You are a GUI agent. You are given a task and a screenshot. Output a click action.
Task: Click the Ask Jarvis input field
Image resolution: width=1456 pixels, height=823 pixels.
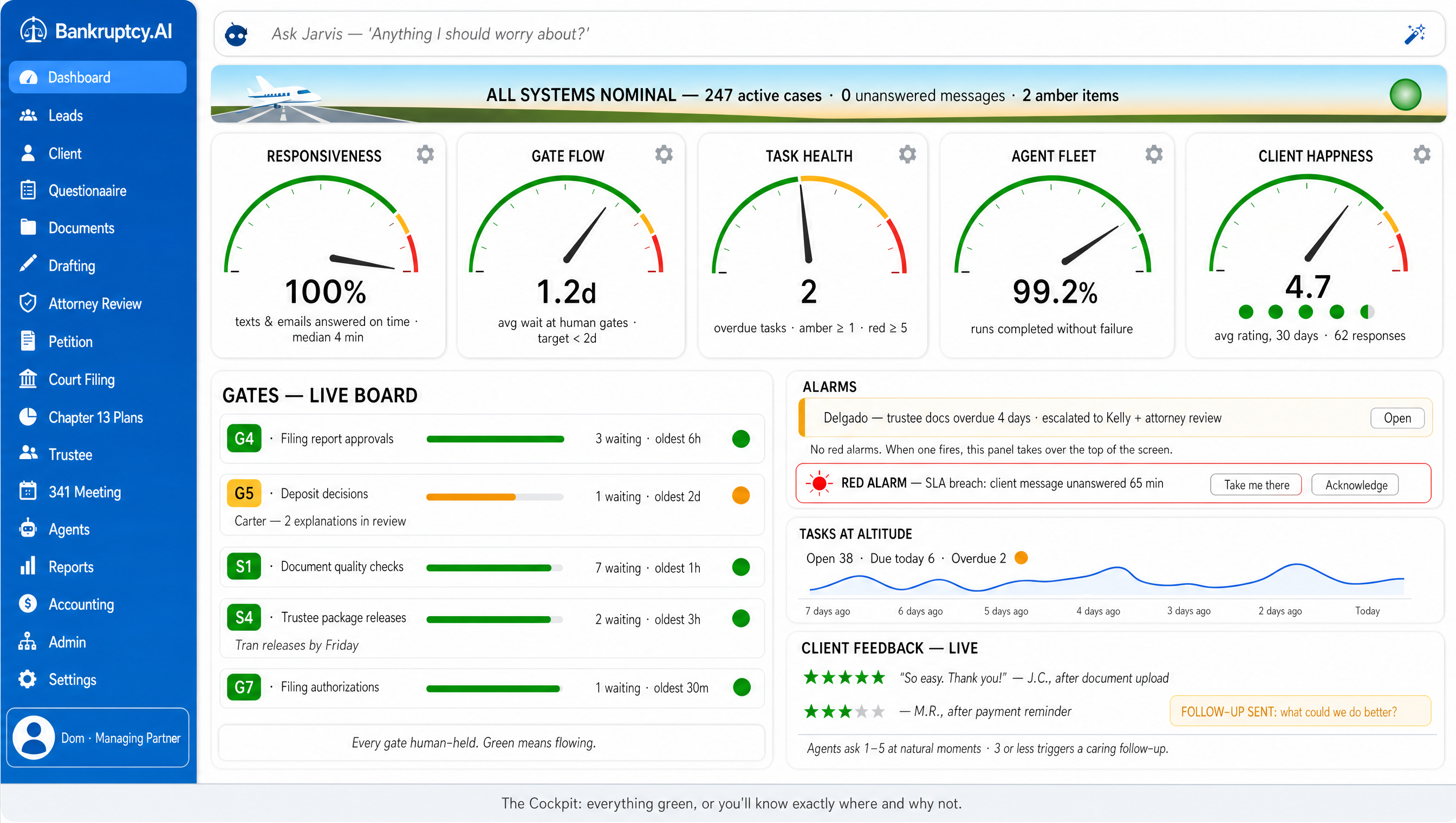pyautogui.click(x=829, y=34)
